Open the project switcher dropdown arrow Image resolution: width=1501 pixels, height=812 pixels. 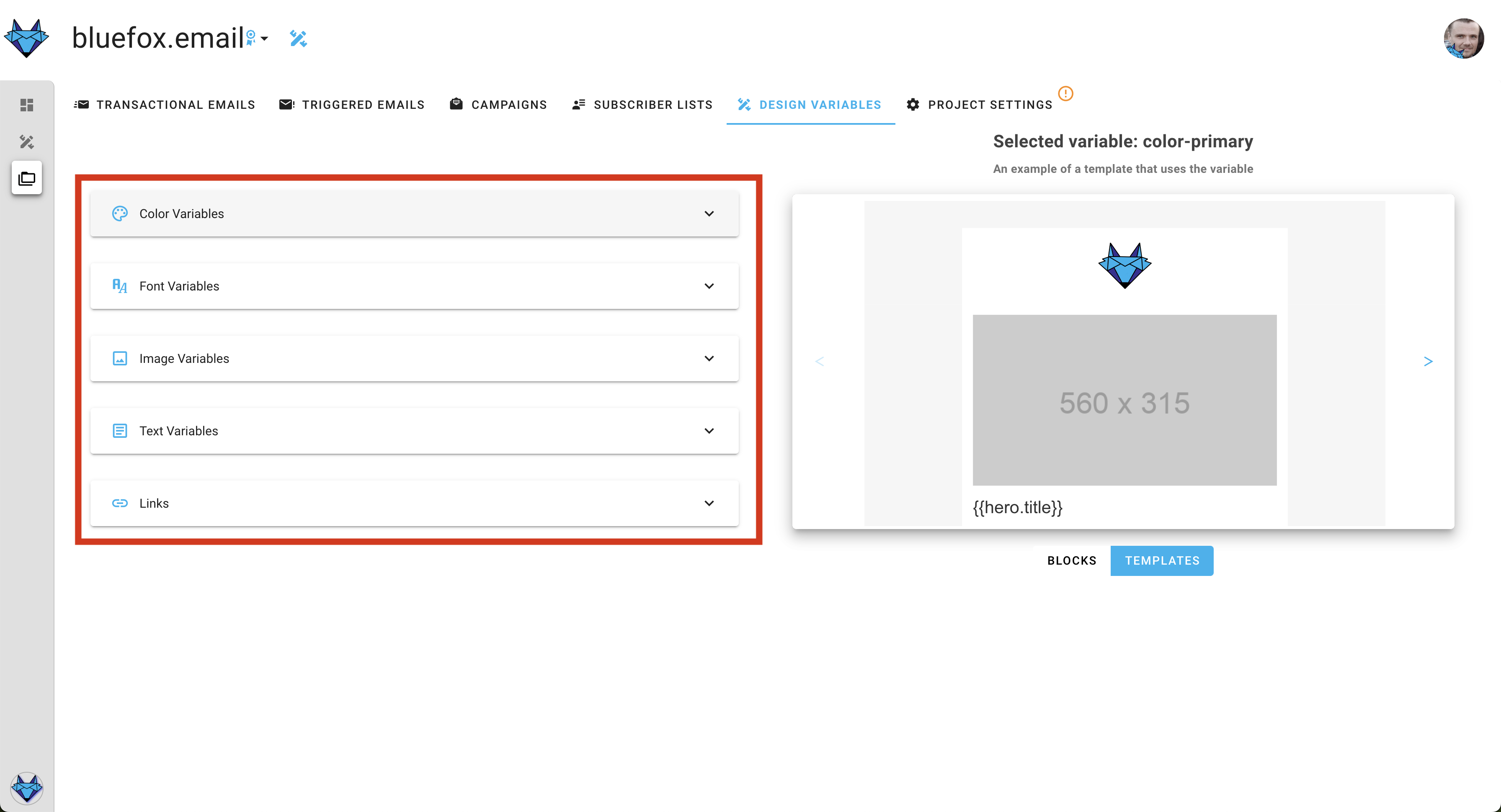265,39
